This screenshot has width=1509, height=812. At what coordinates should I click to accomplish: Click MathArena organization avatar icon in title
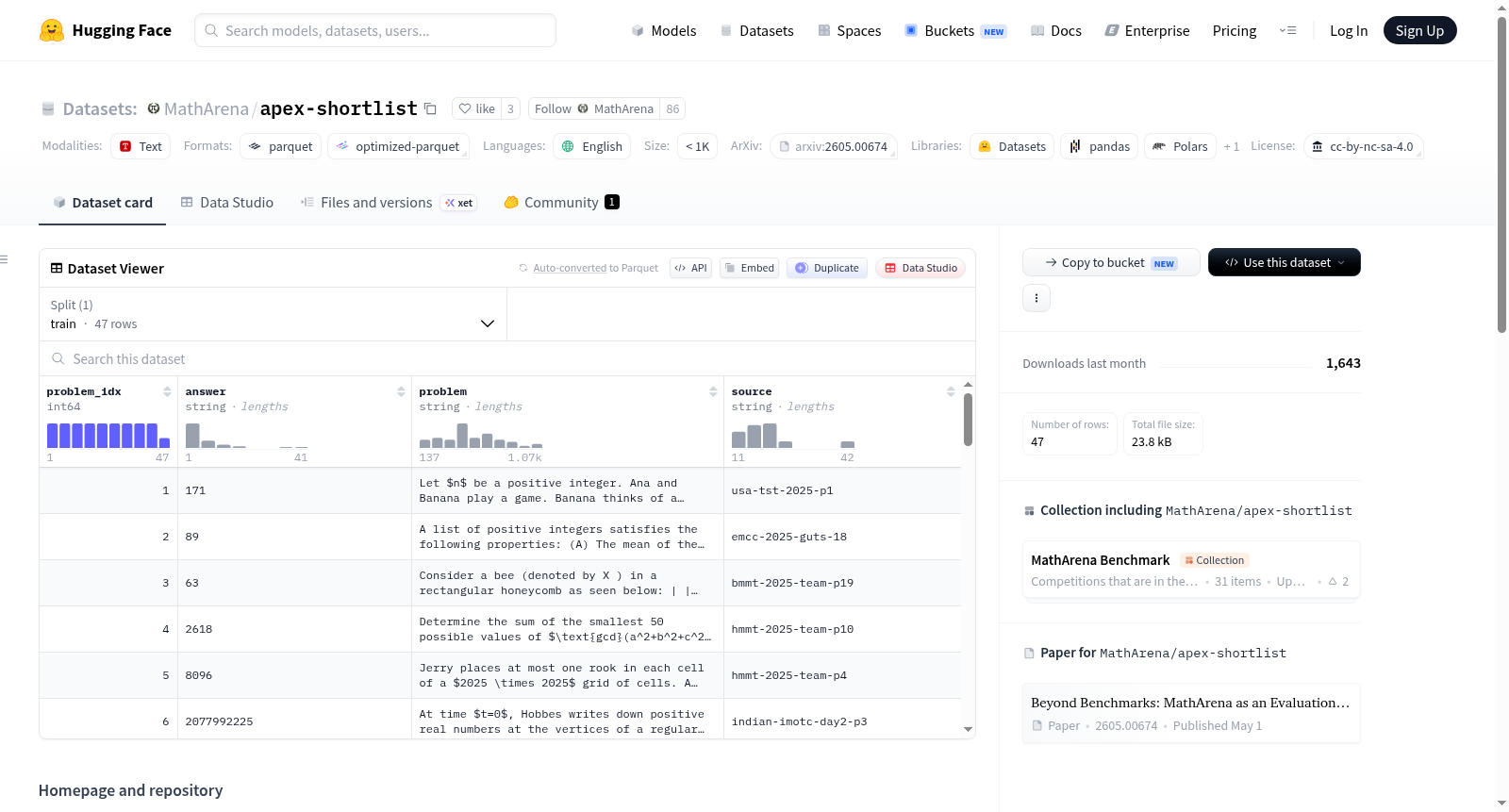click(x=153, y=108)
